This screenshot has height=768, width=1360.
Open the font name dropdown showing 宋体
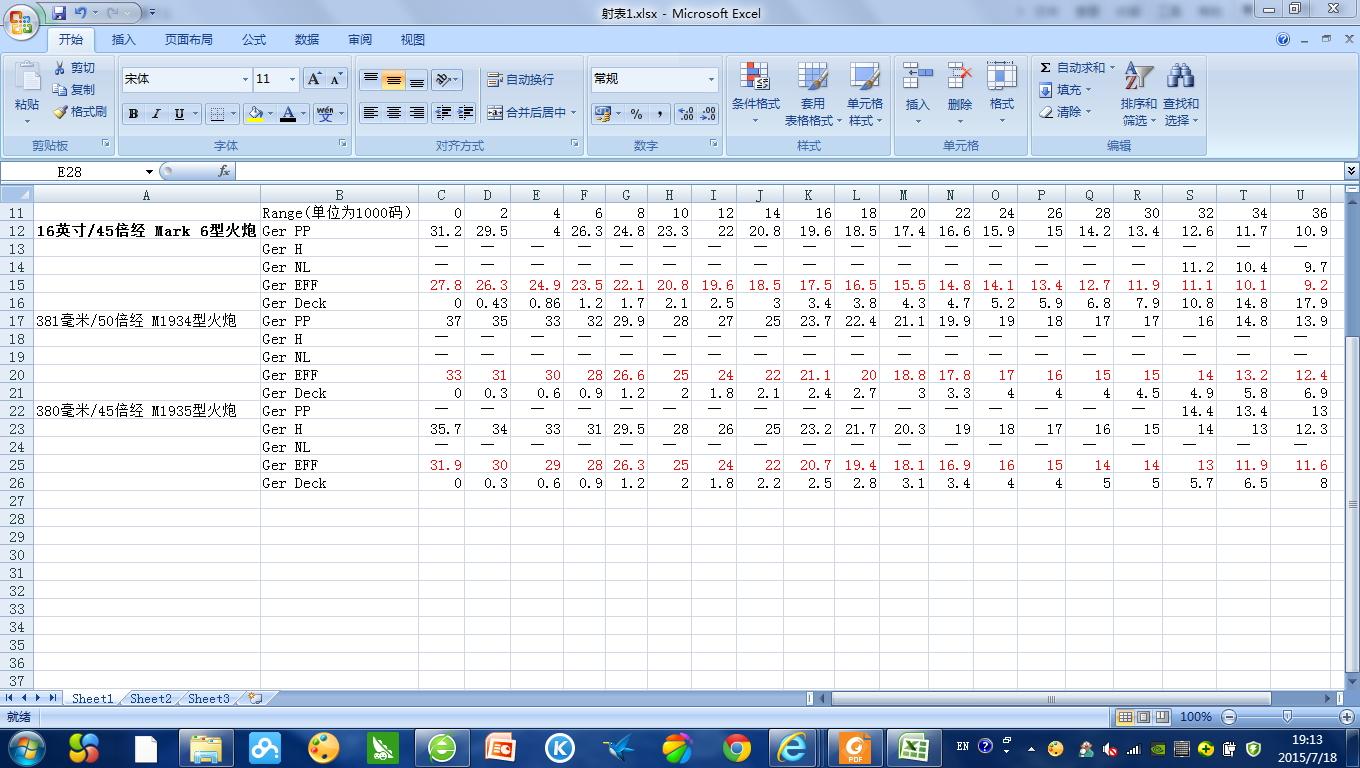[245, 79]
